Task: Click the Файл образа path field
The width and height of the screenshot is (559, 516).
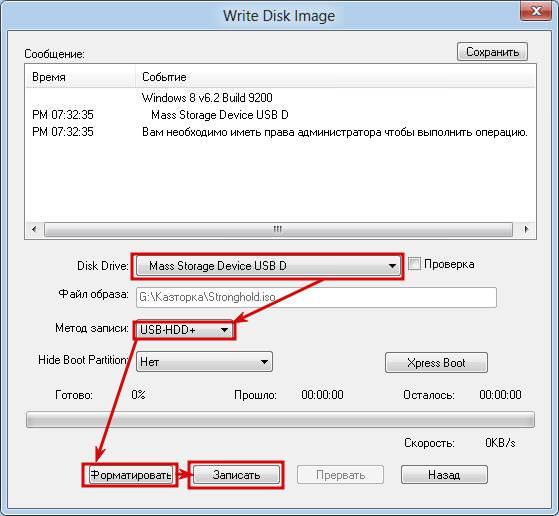Action: tap(316, 297)
